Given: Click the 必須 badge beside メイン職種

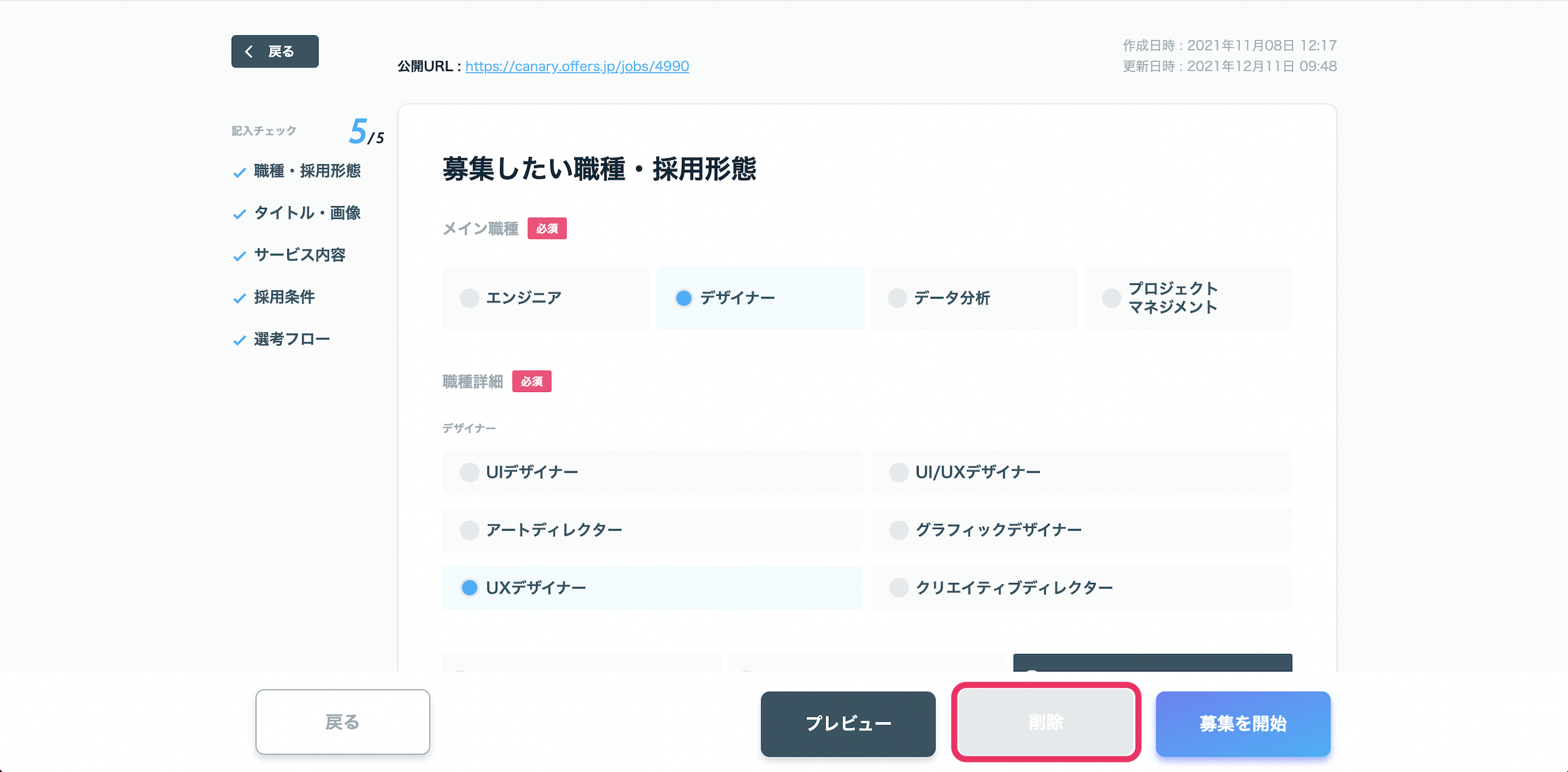Looking at the screenshot, I should click(546, 228).
